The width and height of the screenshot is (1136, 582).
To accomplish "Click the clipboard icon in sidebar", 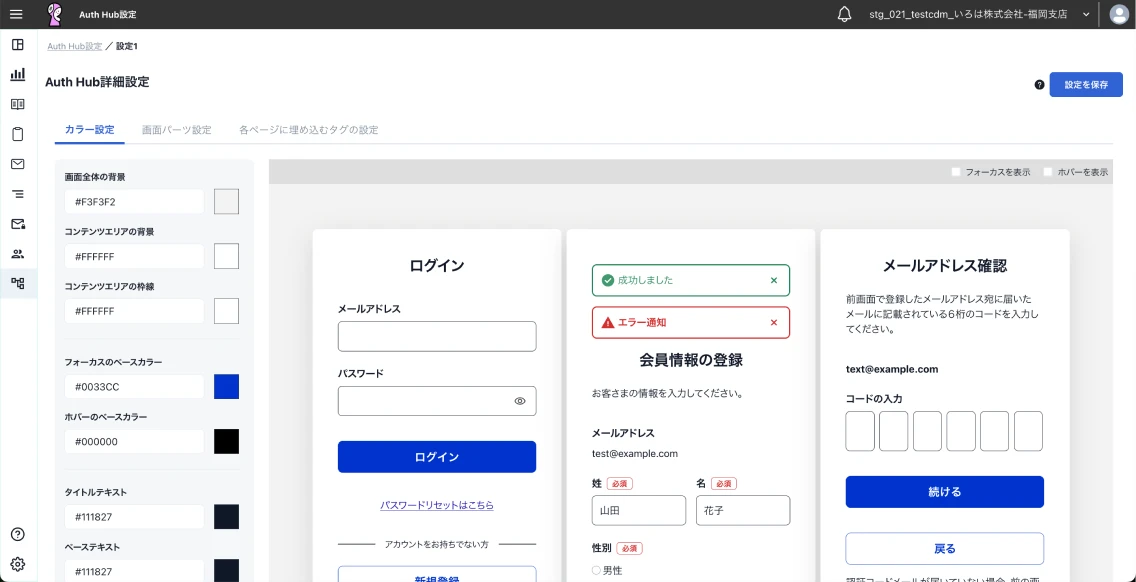I will tap(18, 134).
